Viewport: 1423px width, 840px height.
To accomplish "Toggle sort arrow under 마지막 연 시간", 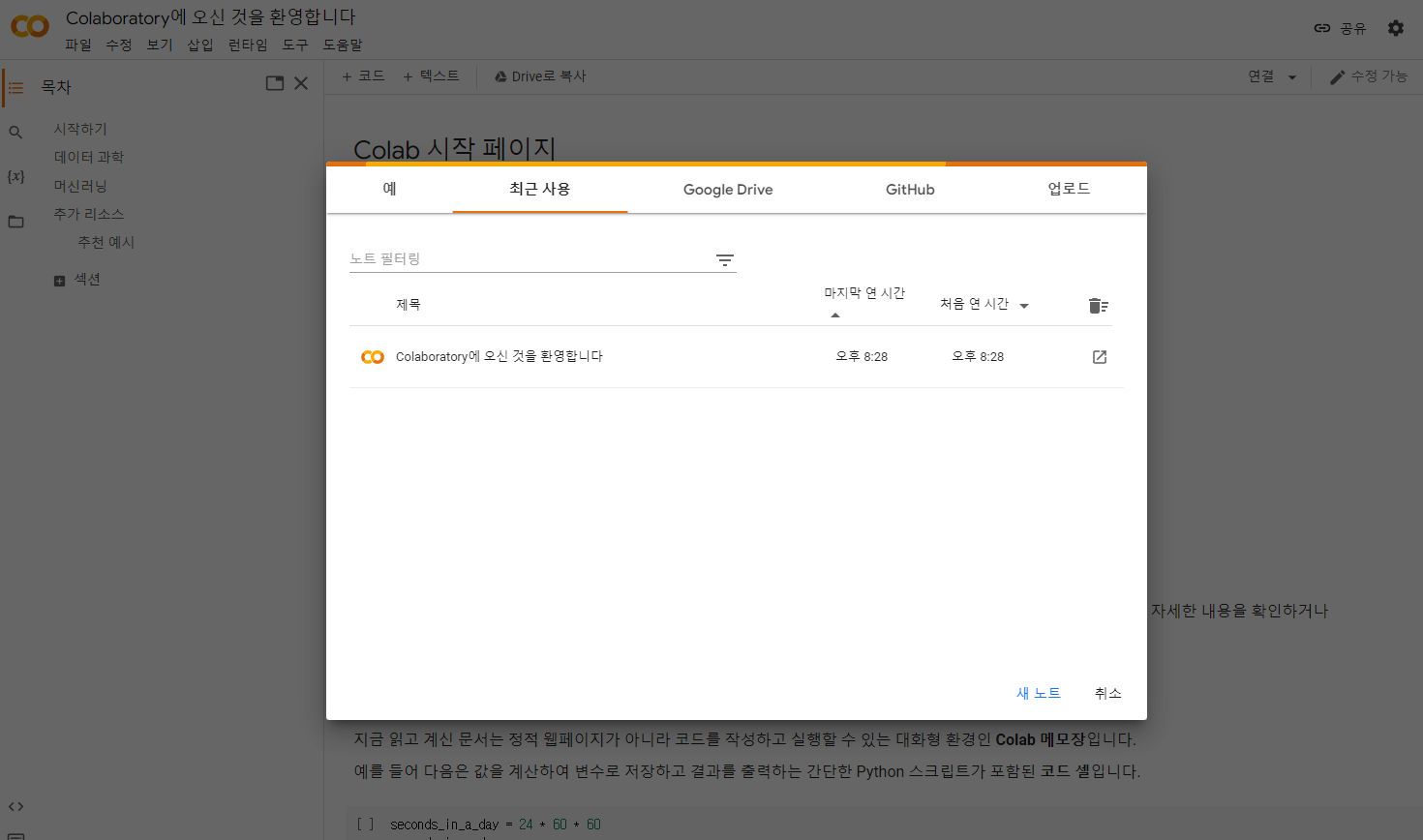I will coord(835,315).
